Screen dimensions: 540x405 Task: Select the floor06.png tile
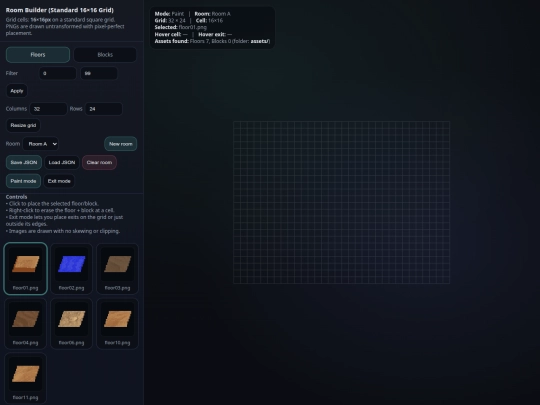[x=71, y=323]
